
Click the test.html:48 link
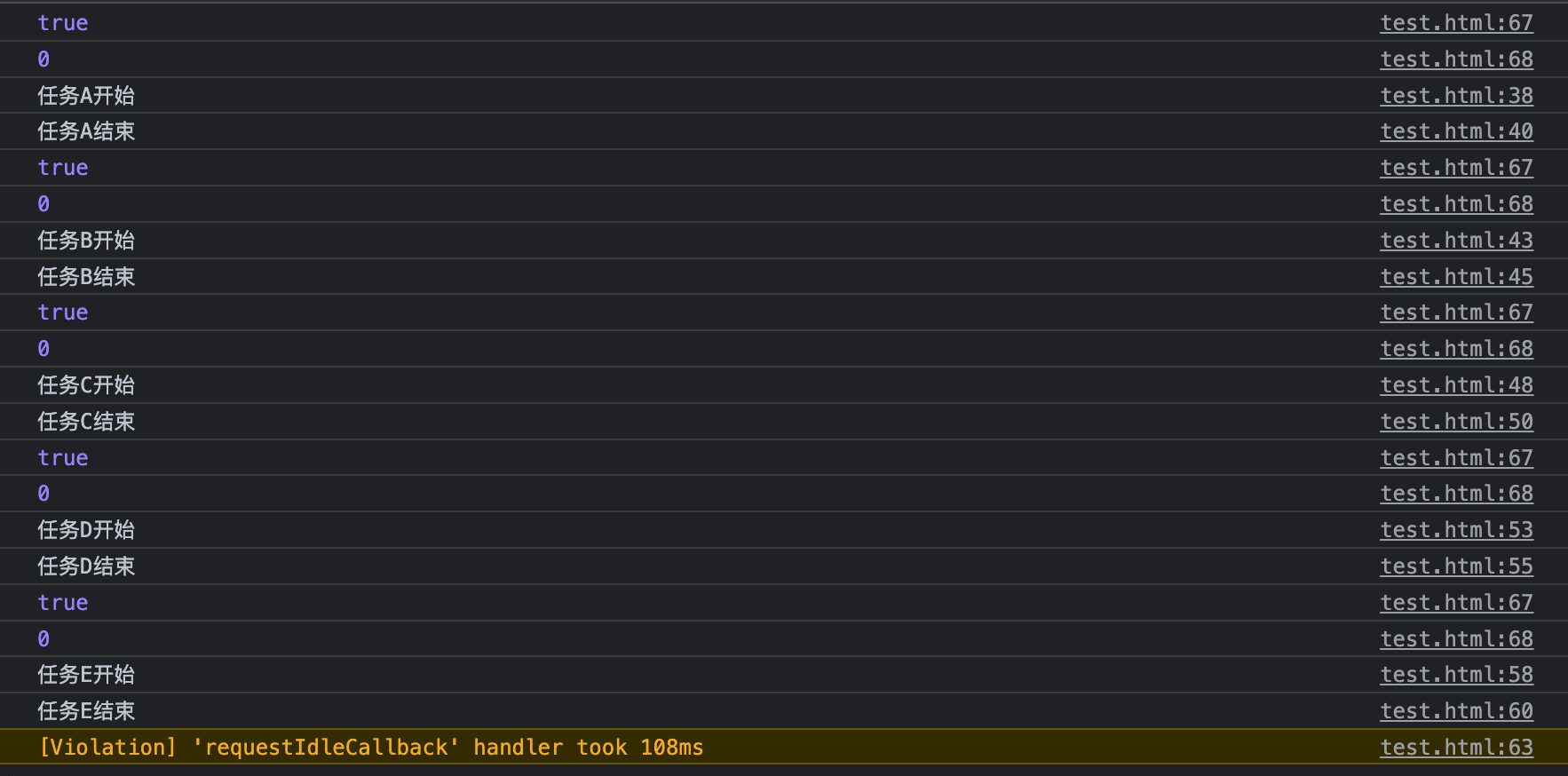pyautogui.click(x=1456, y=384)
